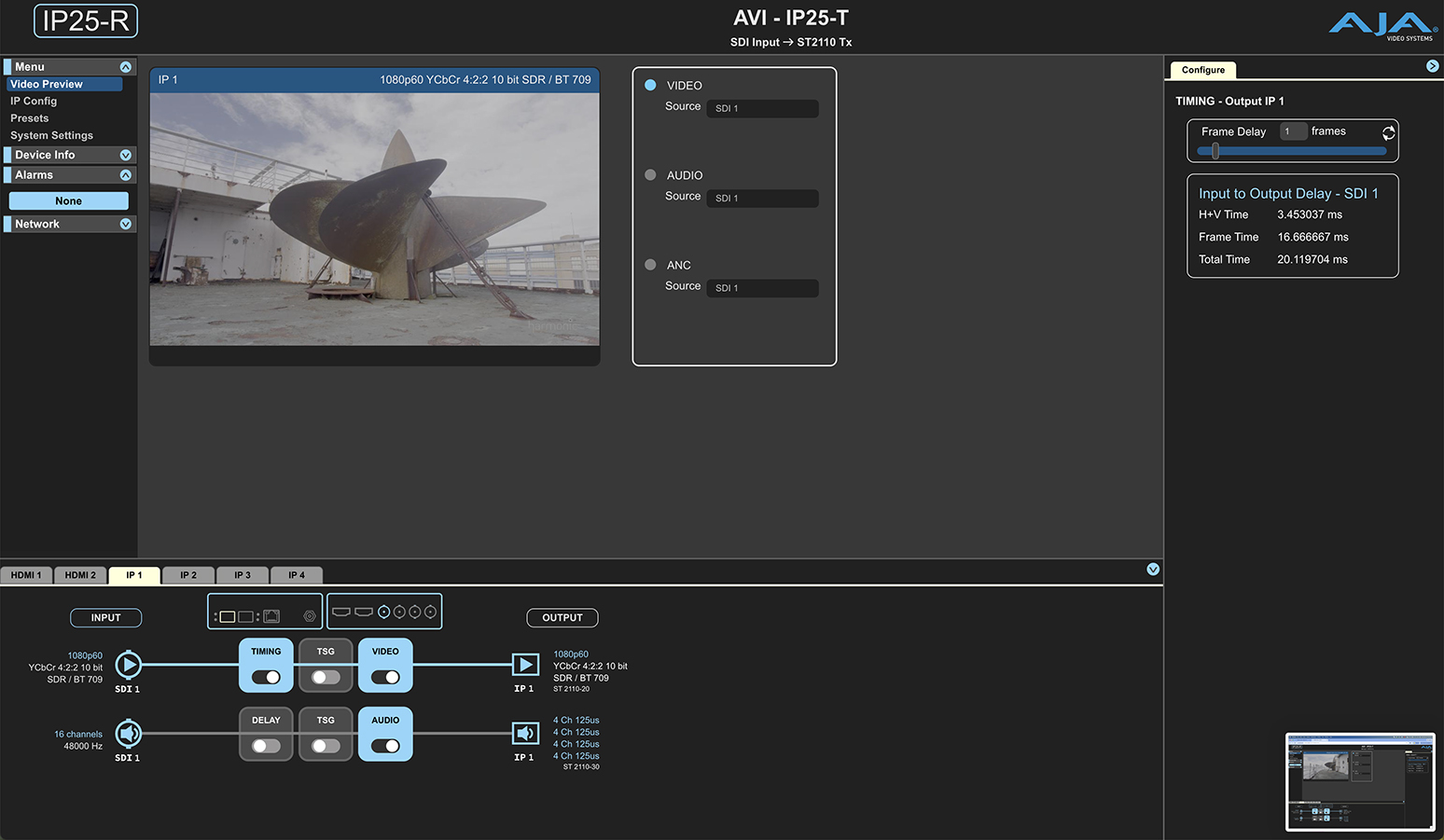This screenshot has width=1444, height=840.
Task: Turn on the video TSG toggle
Action: (326, 677)
